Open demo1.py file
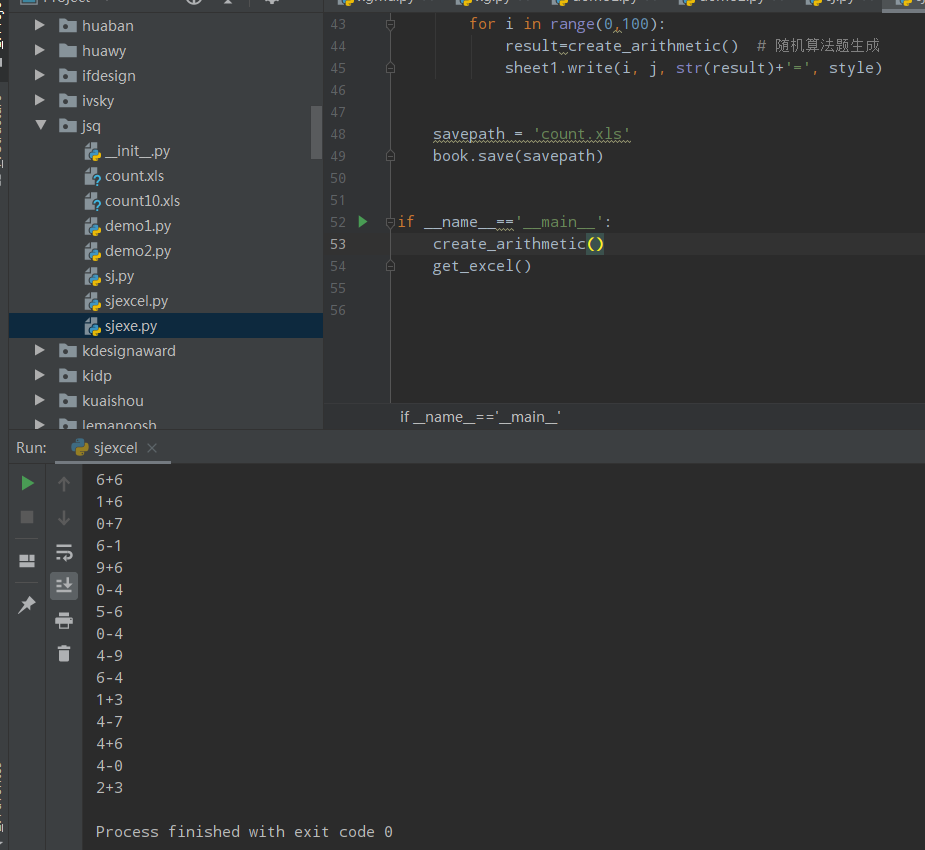 [138, 226]
